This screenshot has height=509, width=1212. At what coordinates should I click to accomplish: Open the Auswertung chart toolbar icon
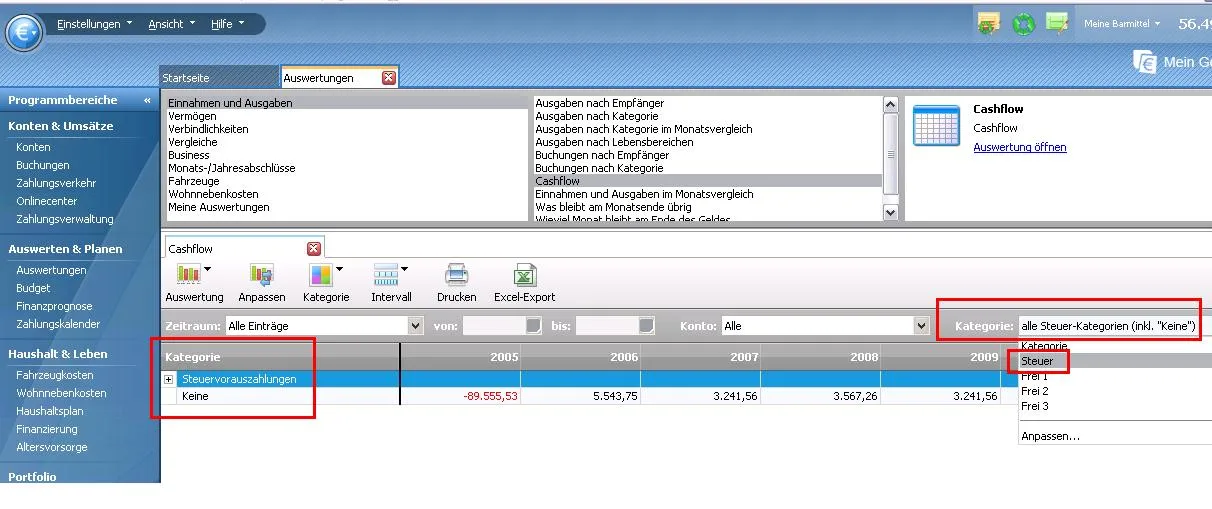[x=189, y=274]
